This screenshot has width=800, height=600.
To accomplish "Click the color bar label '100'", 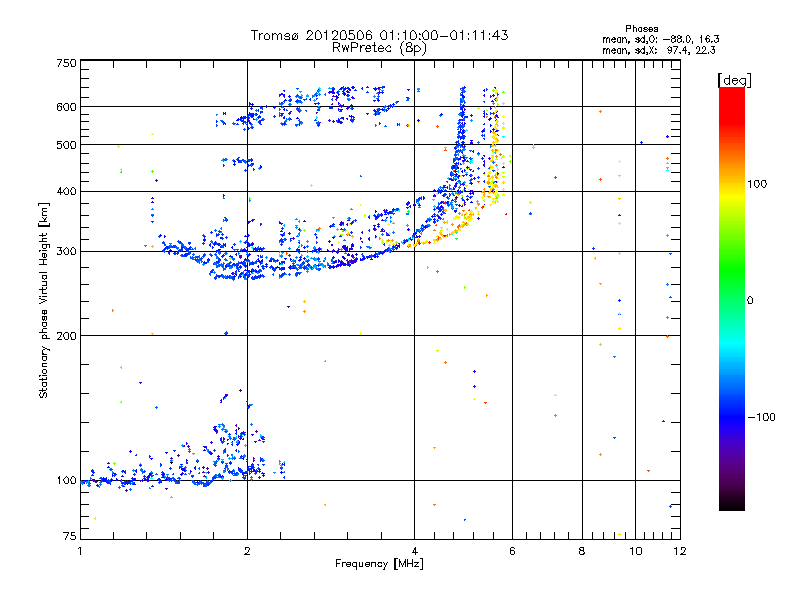I will pyautogui.click(x=757, y=184).
